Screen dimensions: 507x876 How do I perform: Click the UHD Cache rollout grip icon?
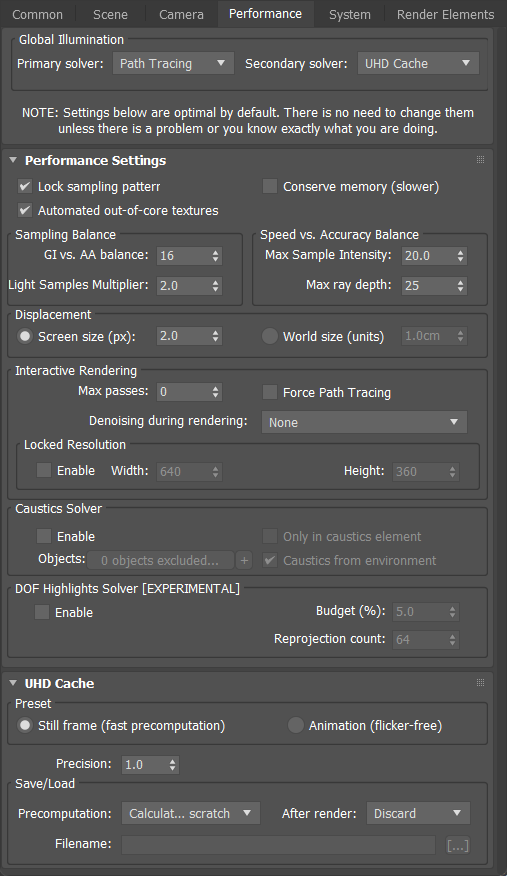click(480, 683)
